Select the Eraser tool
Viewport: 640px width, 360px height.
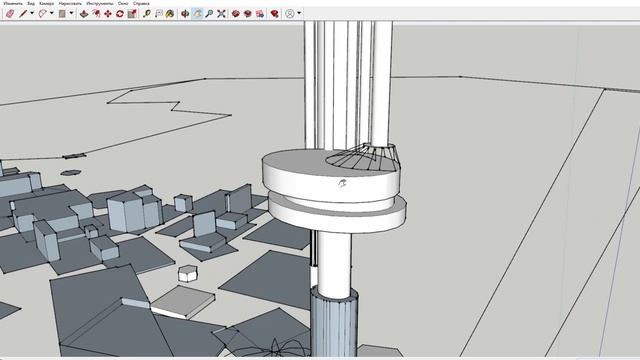point(10,14)
